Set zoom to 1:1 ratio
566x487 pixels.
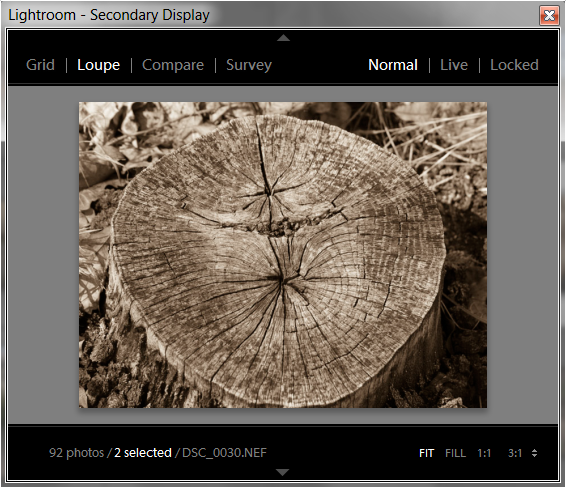(x=484, y=453)
